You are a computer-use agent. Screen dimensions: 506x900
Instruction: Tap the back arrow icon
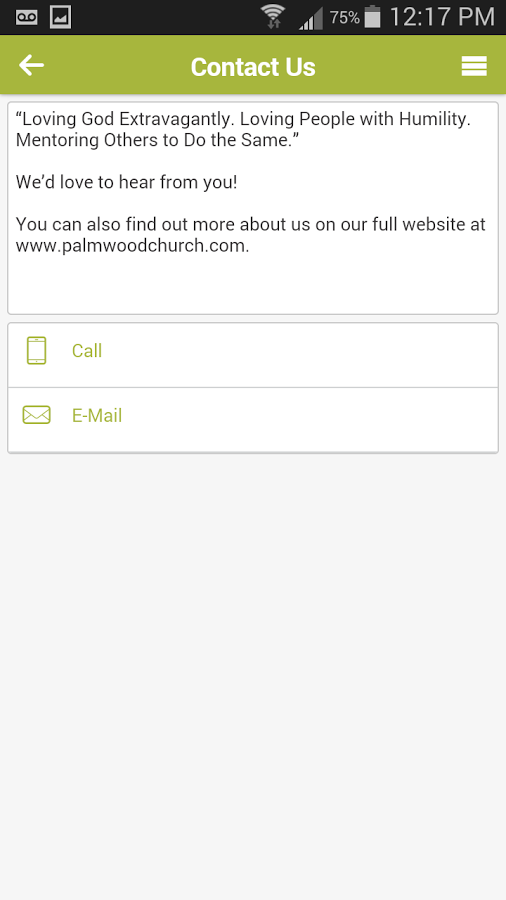coord(31,65)
